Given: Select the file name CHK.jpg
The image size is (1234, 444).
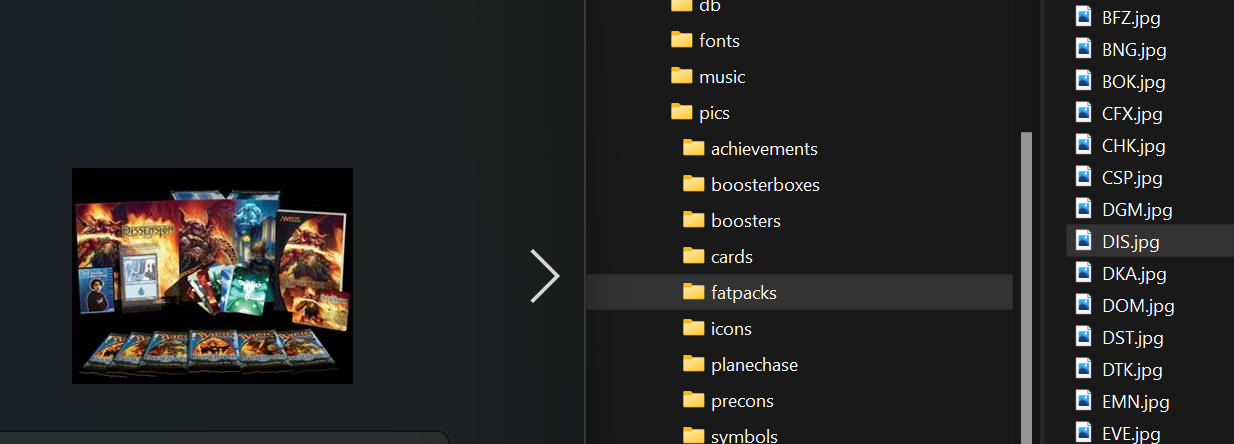Looking at the screenshot, I should [x=1134, y=145].
